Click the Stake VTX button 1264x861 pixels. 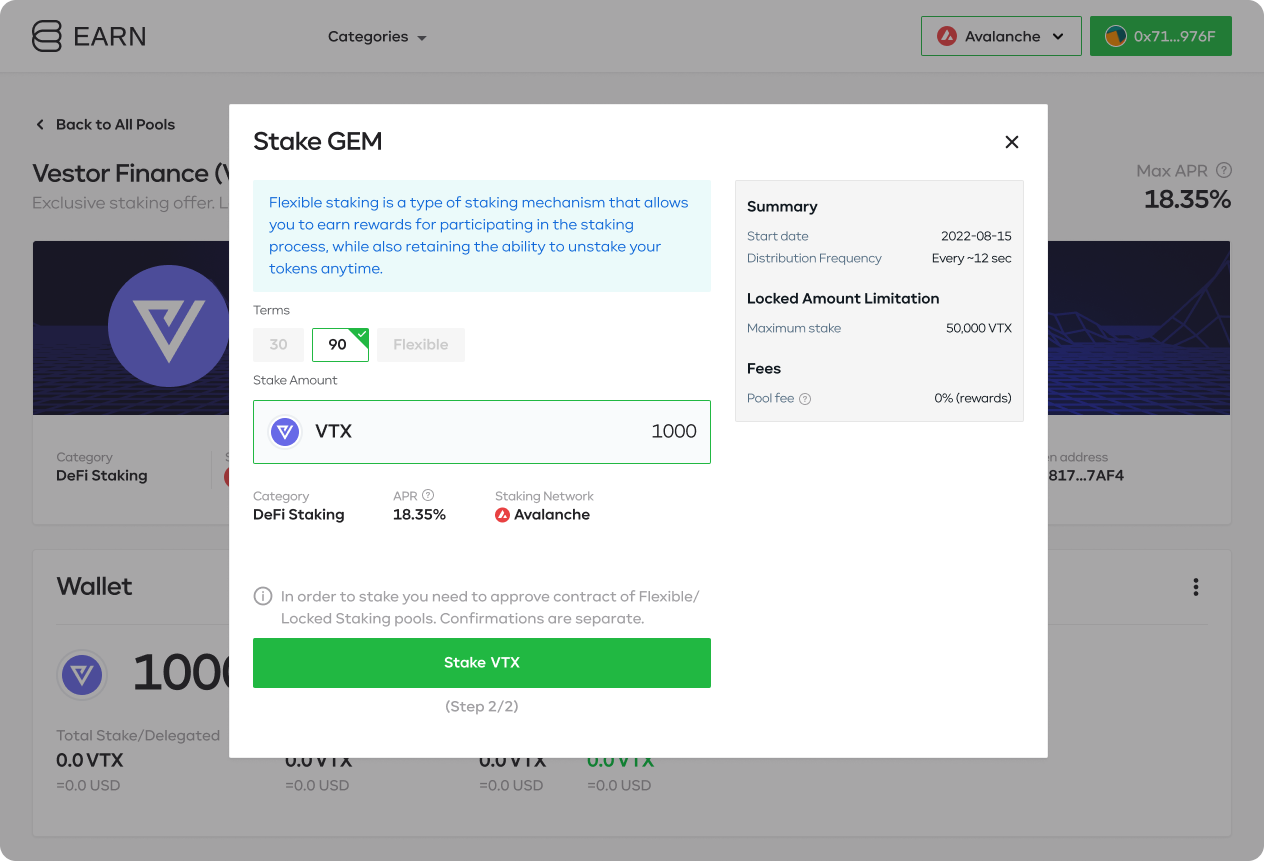pyautogui.click(x=482, y=663)
